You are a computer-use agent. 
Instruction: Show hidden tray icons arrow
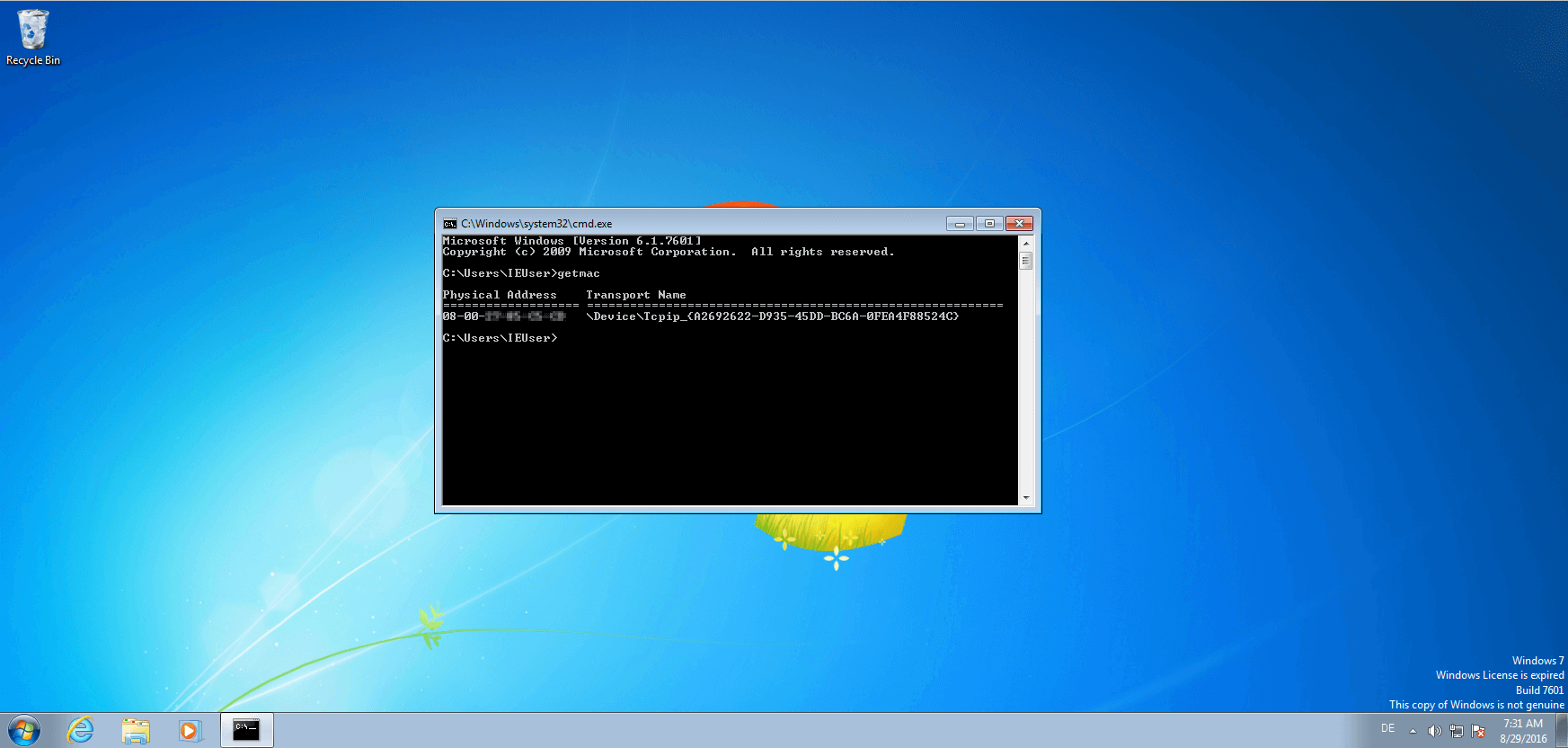[x=1413, y=731]
